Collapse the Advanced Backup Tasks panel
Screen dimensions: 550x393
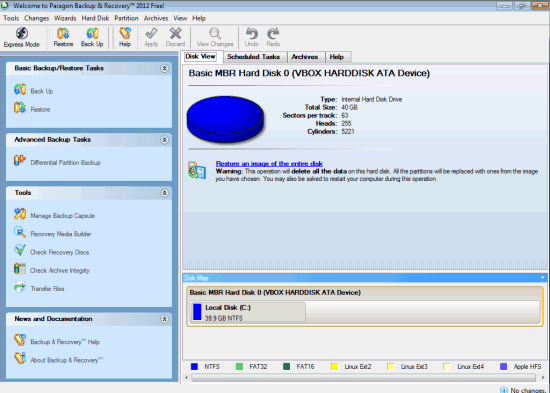164,140
